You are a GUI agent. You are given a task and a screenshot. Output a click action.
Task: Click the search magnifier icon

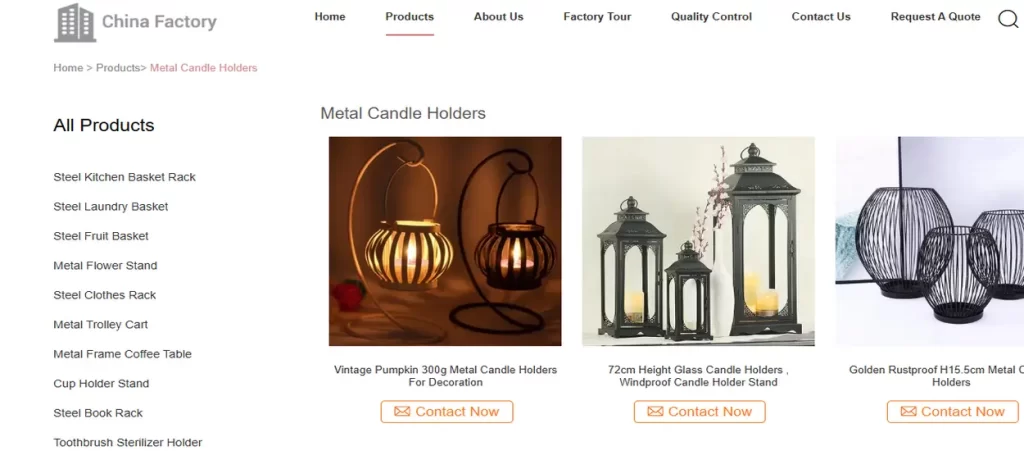(1008, 19)
